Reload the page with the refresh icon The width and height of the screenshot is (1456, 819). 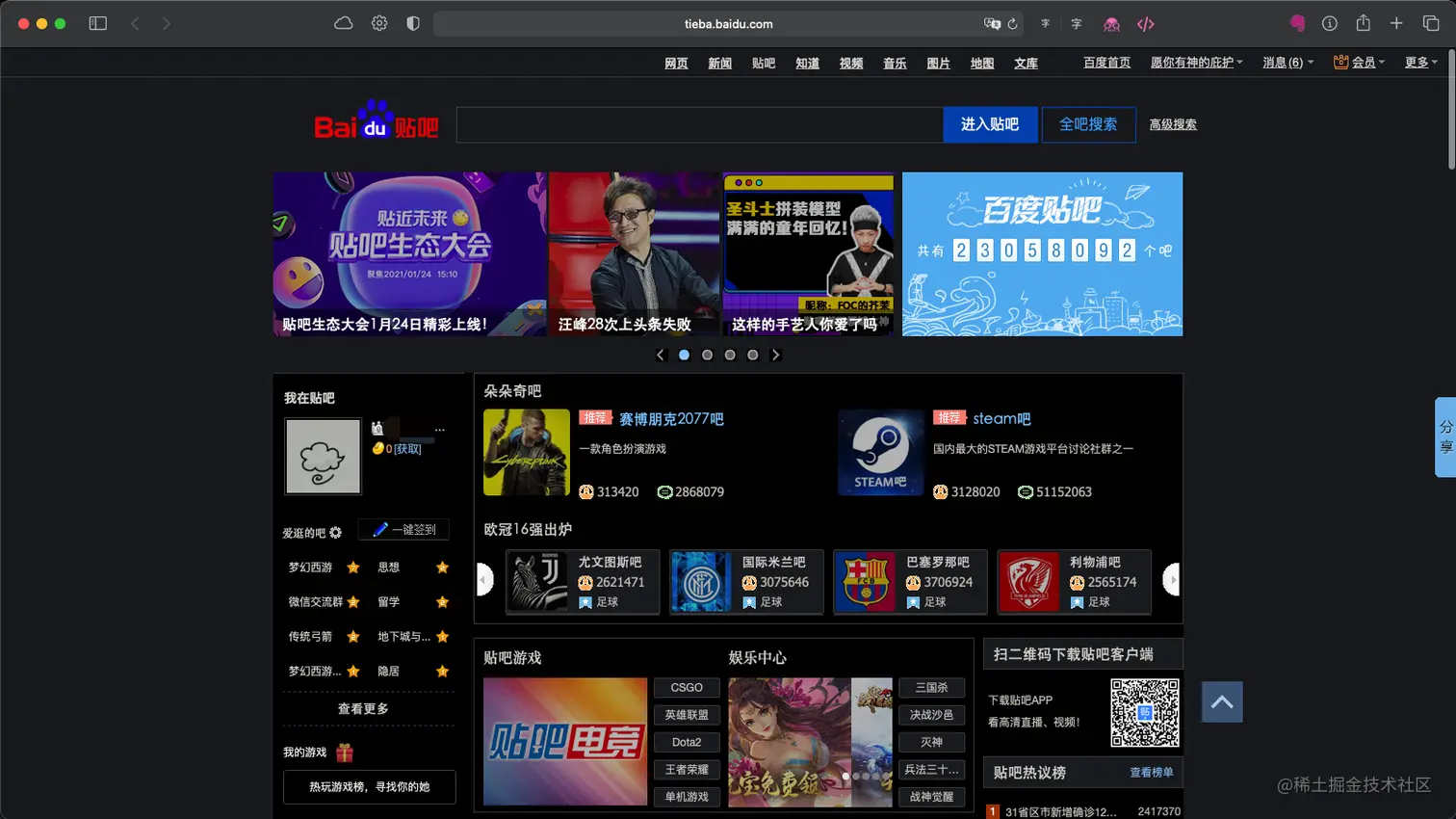(x=1013, y=23)
